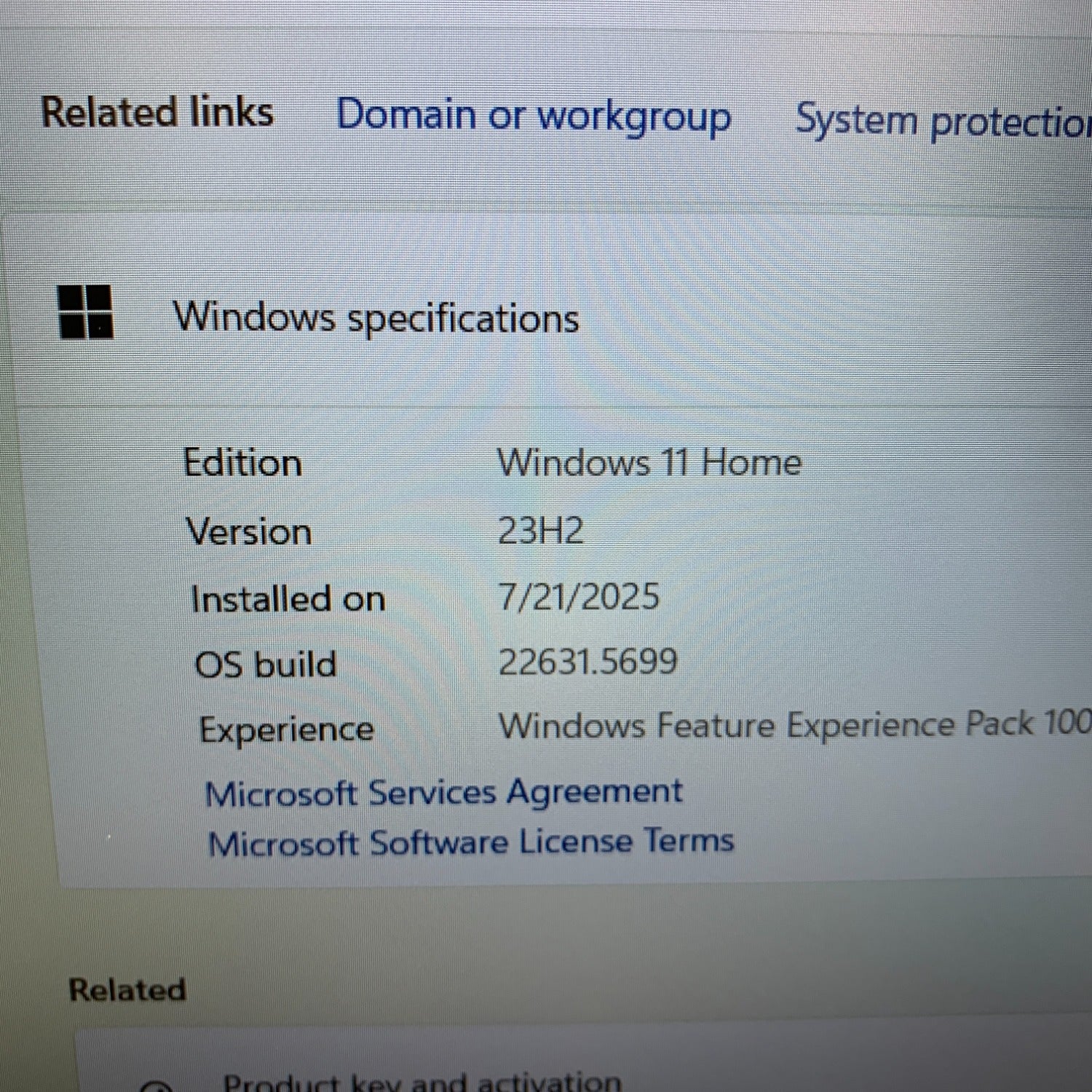Image resolution: width=1092 pixels, height=1092 pixels.
Task: Open the System protection link
Action: (x=943, y=120)
